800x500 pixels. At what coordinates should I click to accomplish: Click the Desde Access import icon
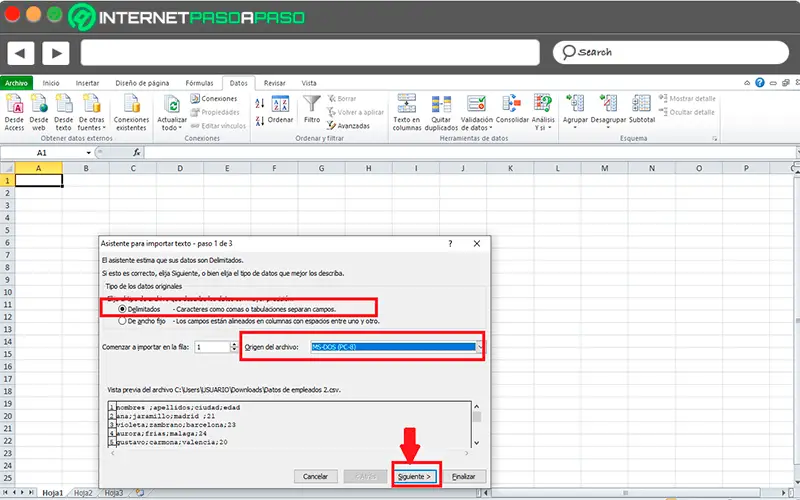(14, 112)
